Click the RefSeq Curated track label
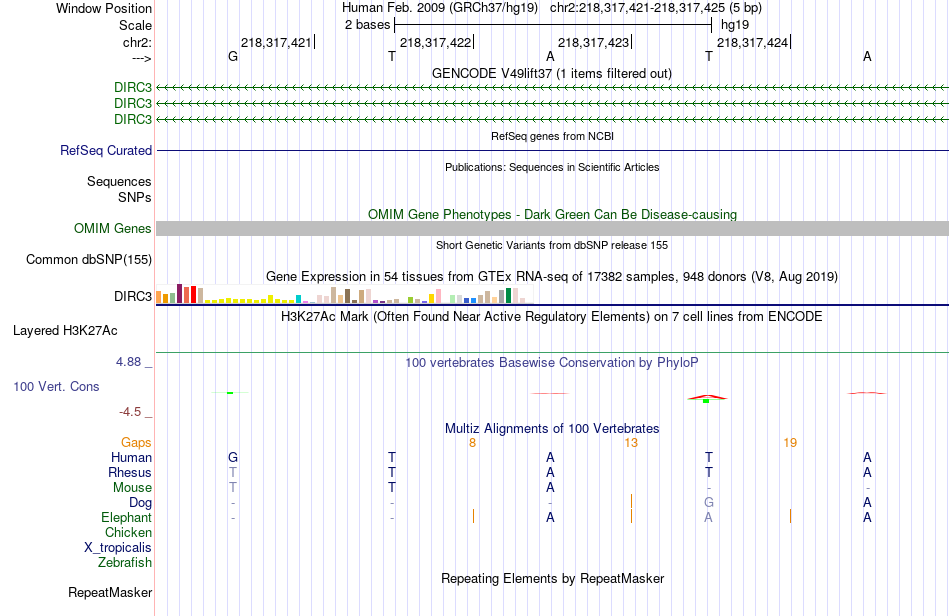This screenshot has height=616, width=950. click(105, 150)
